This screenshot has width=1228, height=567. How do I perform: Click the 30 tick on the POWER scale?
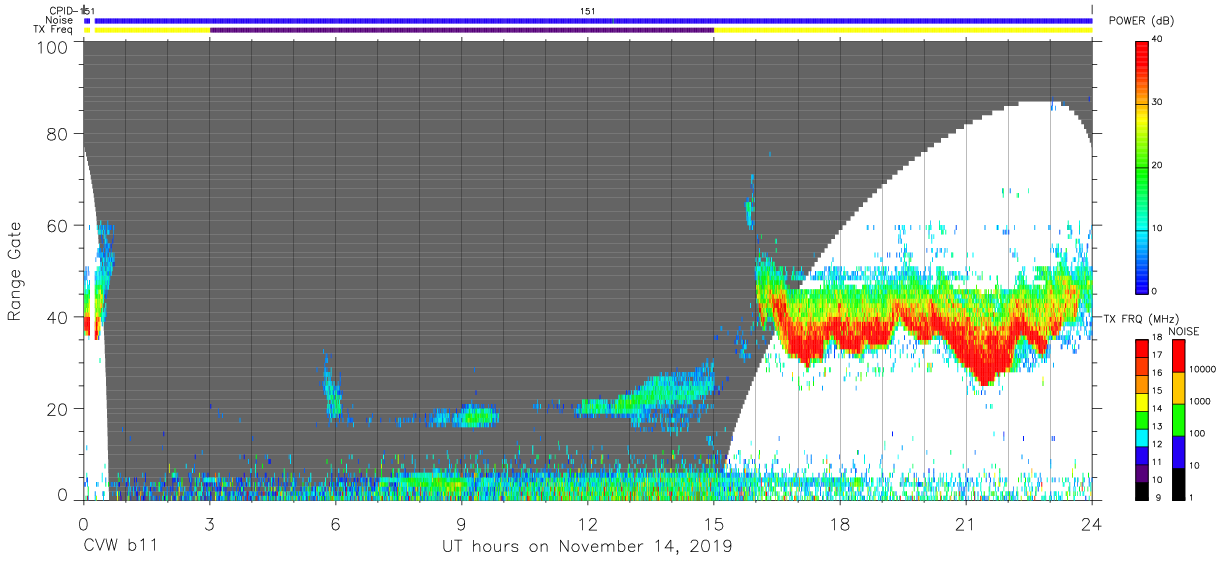(x=1157, y=102)
